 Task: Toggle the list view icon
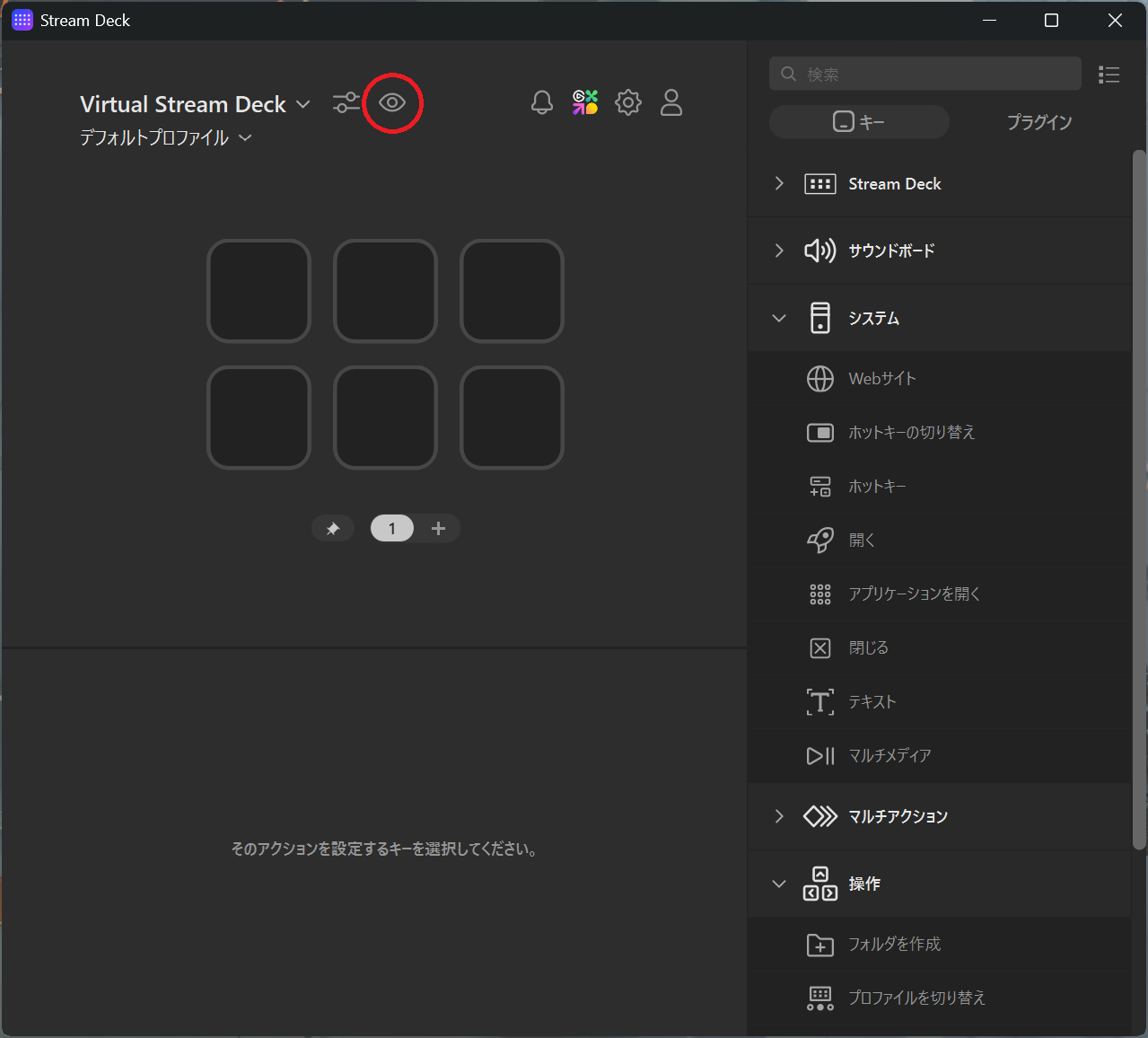coord(1109,75)
